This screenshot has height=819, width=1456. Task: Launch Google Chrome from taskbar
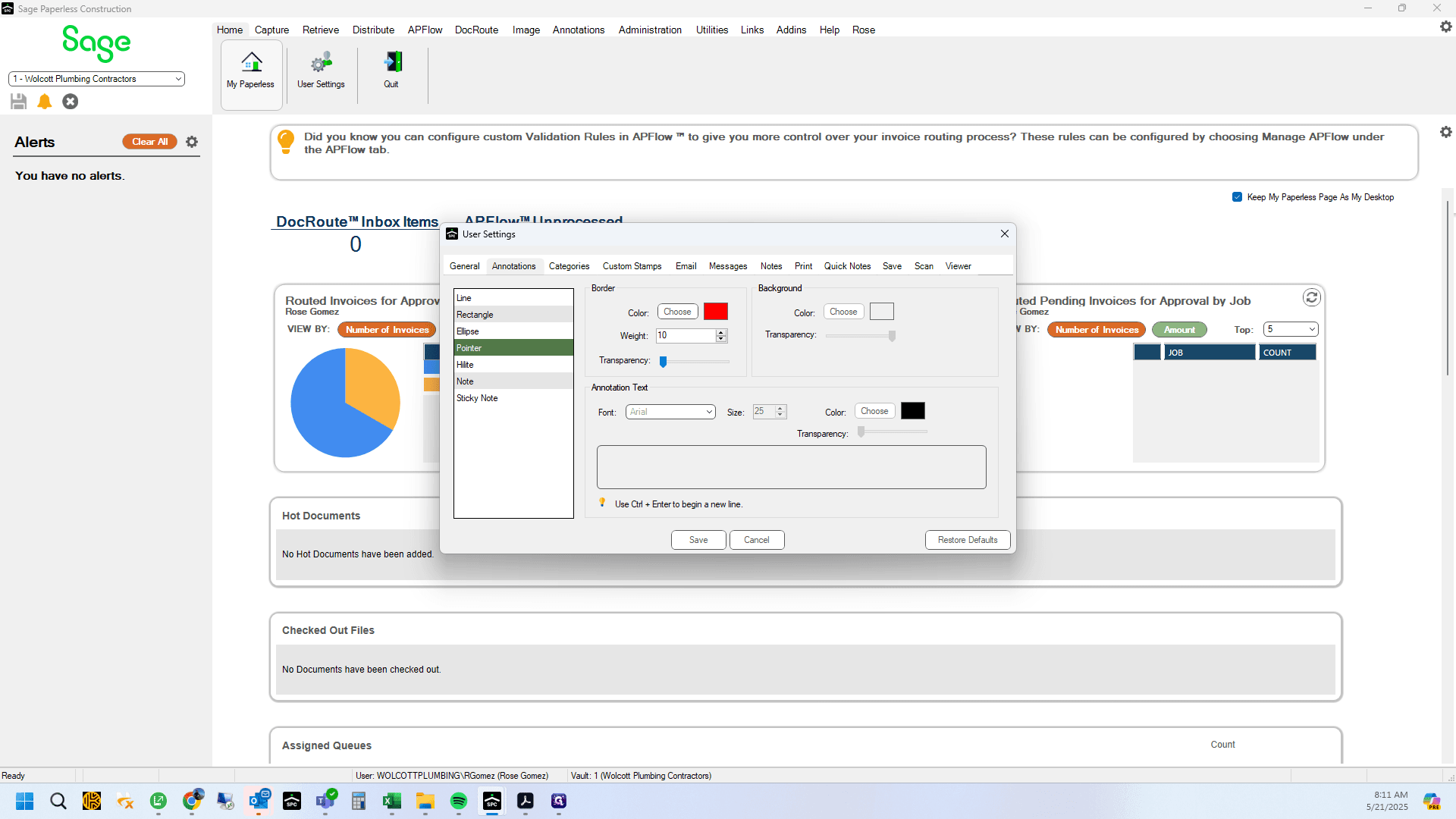193,801
